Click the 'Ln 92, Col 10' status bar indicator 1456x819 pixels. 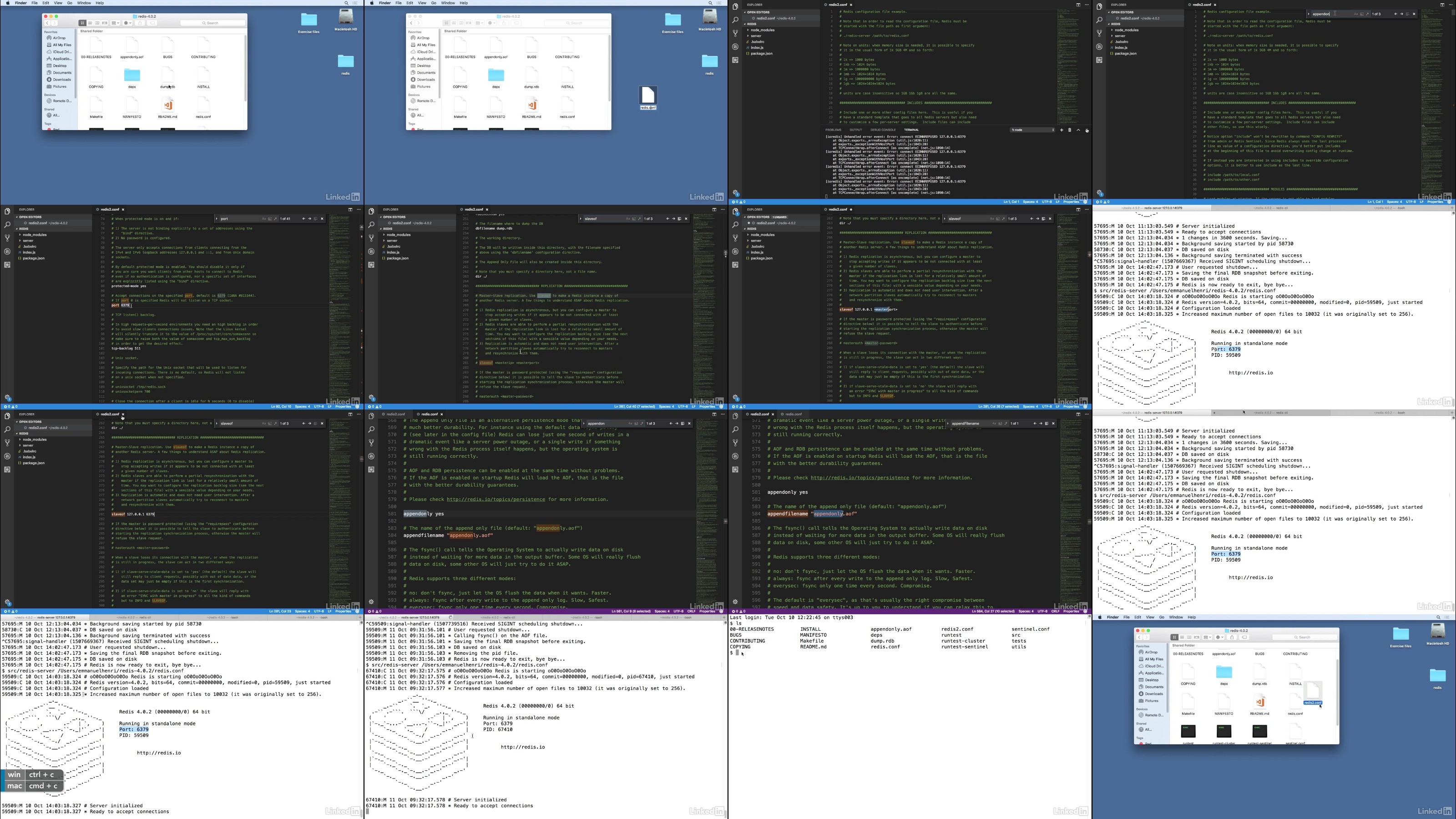[x=281, y=406]
